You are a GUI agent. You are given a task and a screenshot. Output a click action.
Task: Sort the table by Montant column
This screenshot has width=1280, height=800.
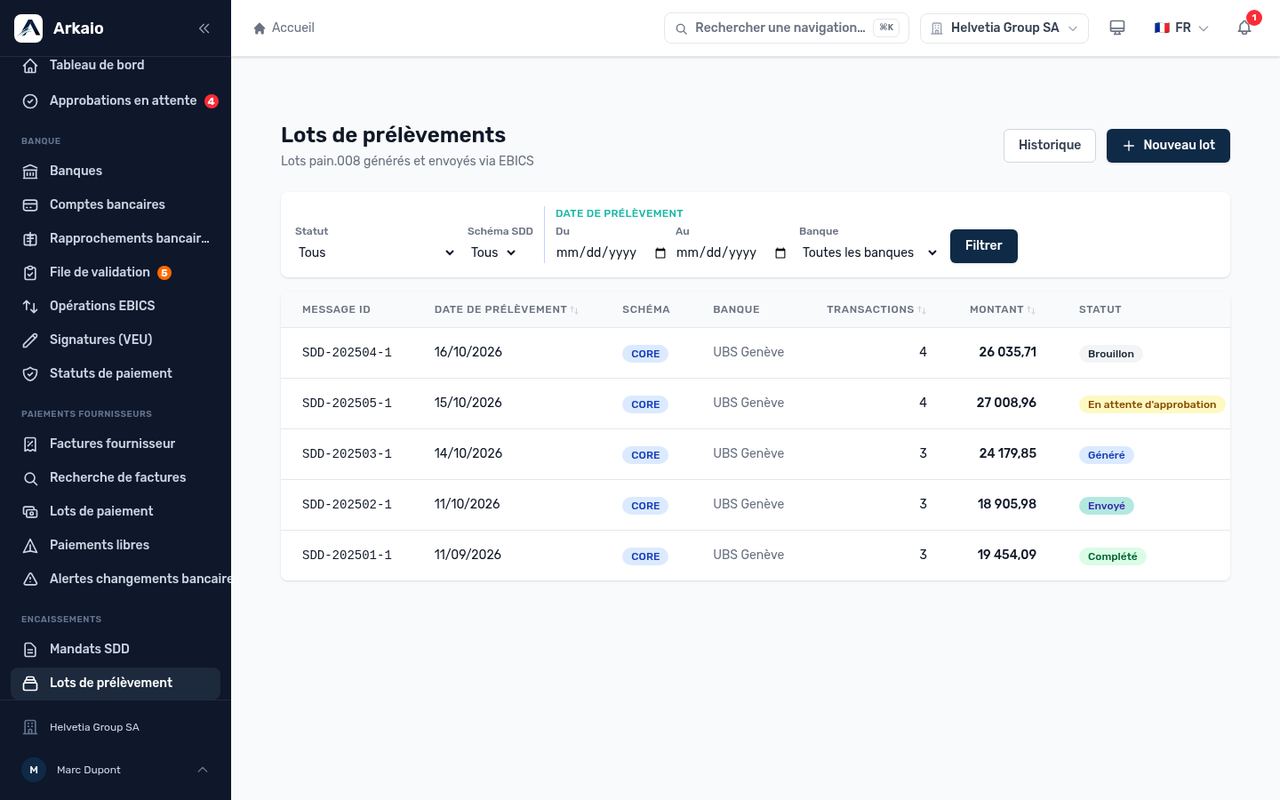point(1002,310)
